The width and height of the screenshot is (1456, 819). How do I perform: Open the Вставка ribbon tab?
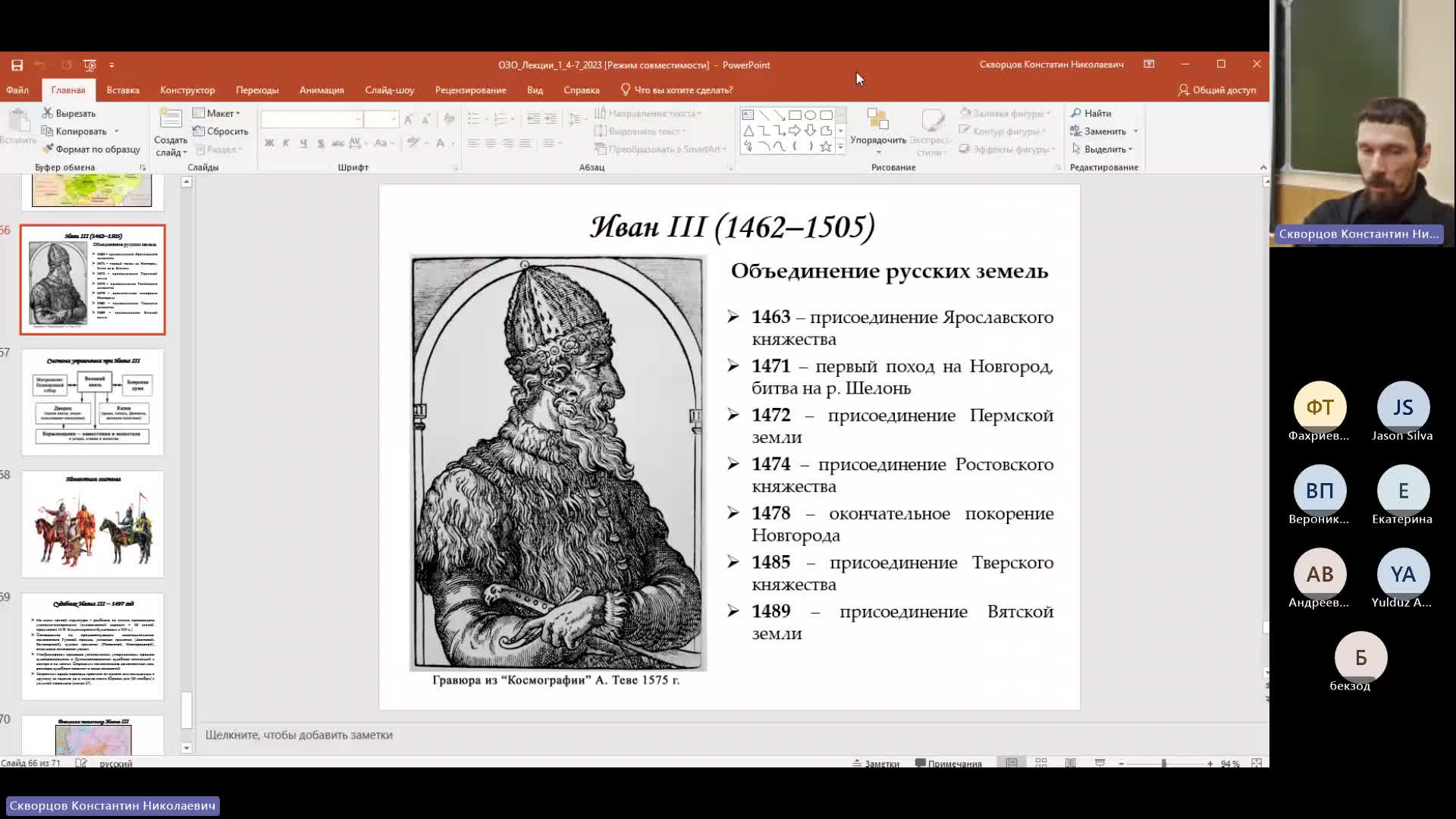[123, 89]
